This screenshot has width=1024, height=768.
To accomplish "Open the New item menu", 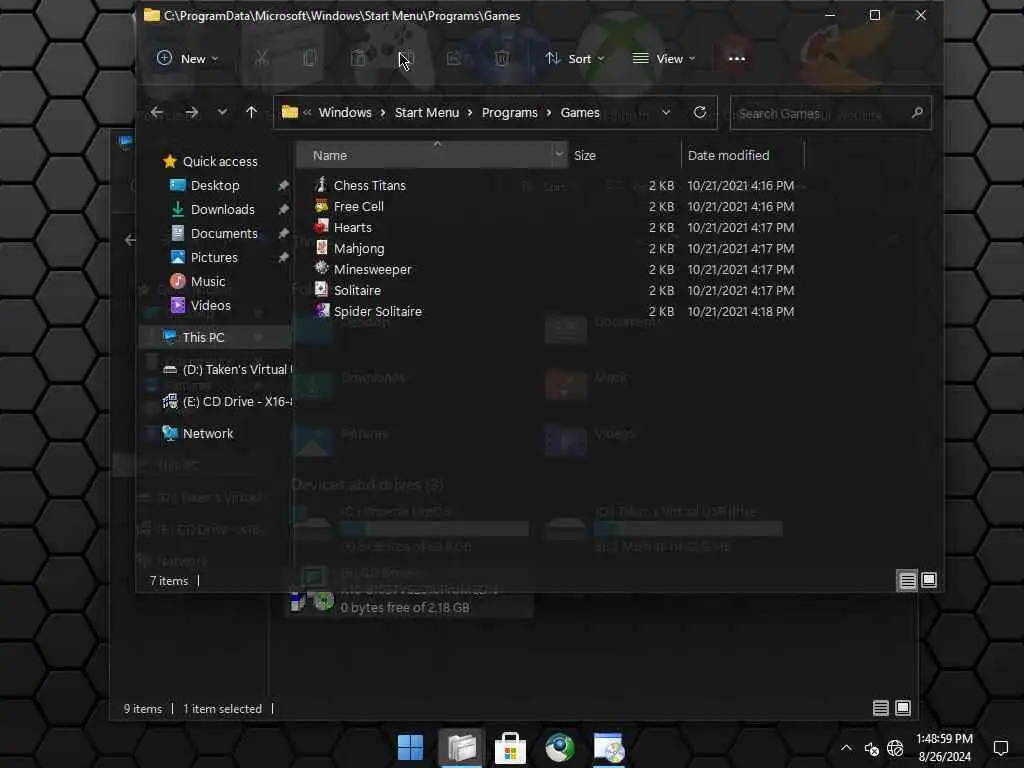I will 187,59.
